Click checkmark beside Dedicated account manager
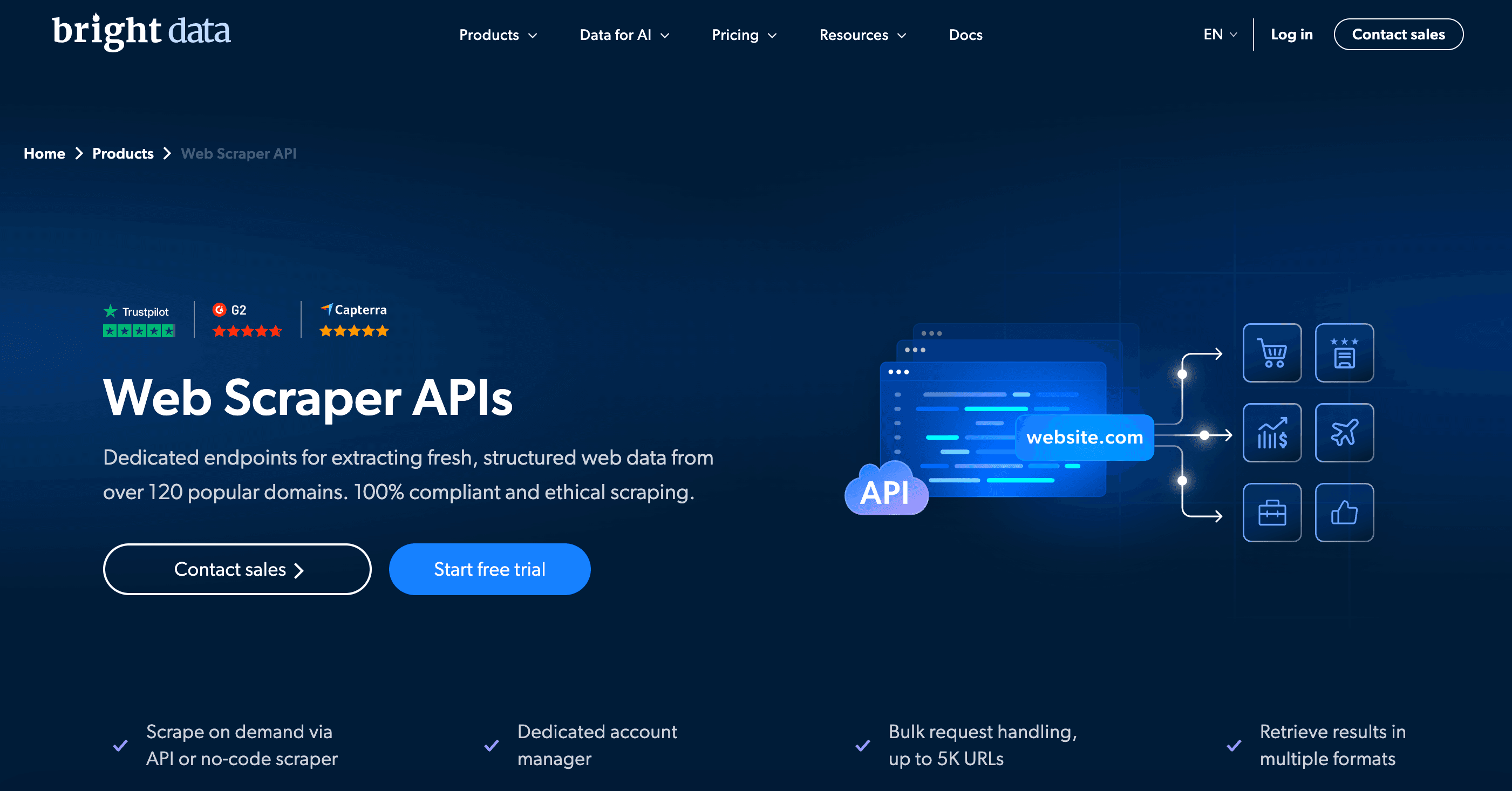This screenshot has height=791, width=1512. click(x=491, y=745)
